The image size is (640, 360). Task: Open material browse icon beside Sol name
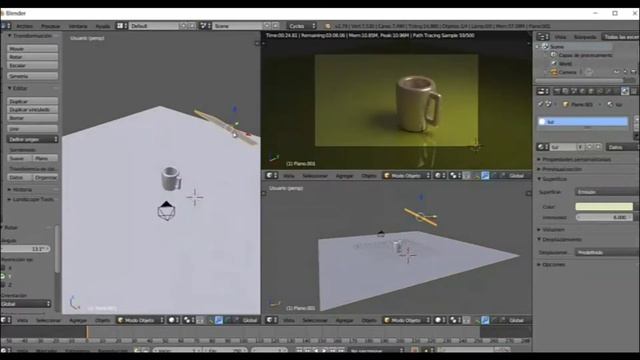click(x=543, y=147)
